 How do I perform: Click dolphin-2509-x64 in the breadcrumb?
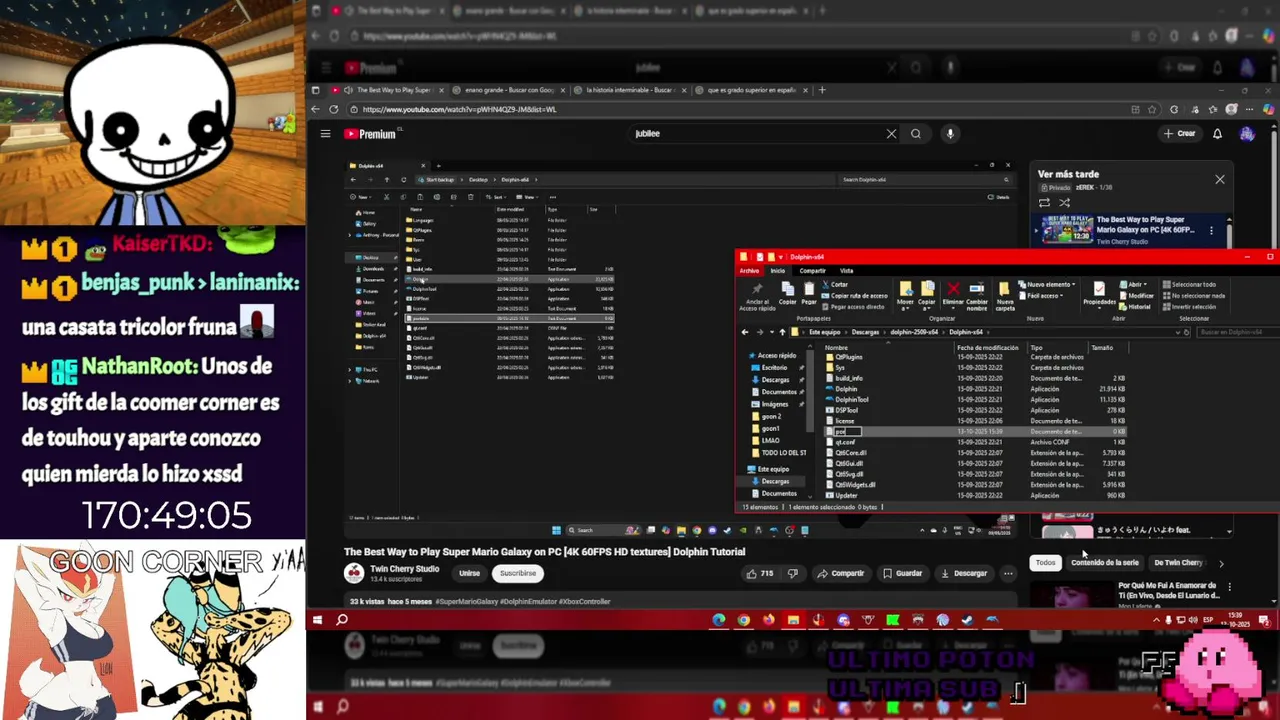pos(914,332)
